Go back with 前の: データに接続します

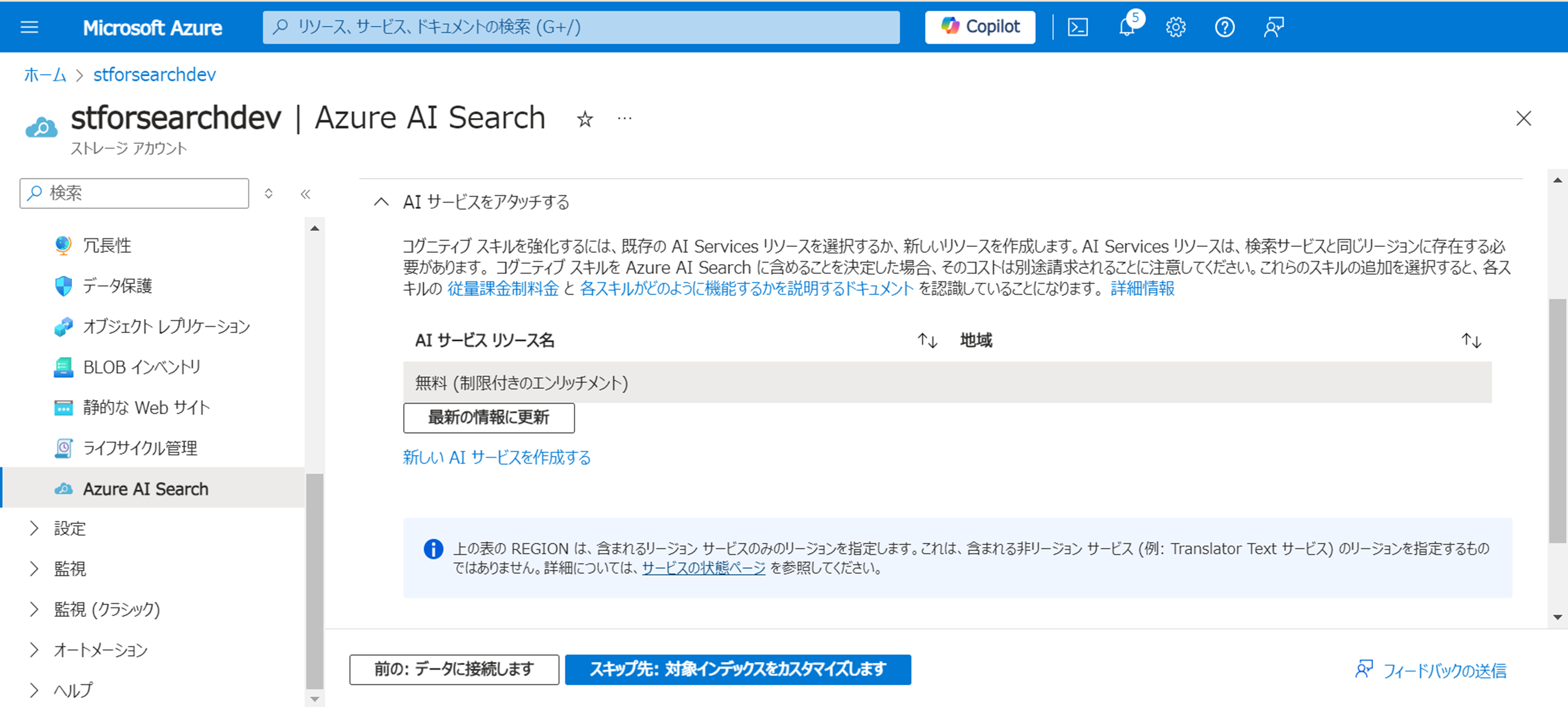[454, 669]
